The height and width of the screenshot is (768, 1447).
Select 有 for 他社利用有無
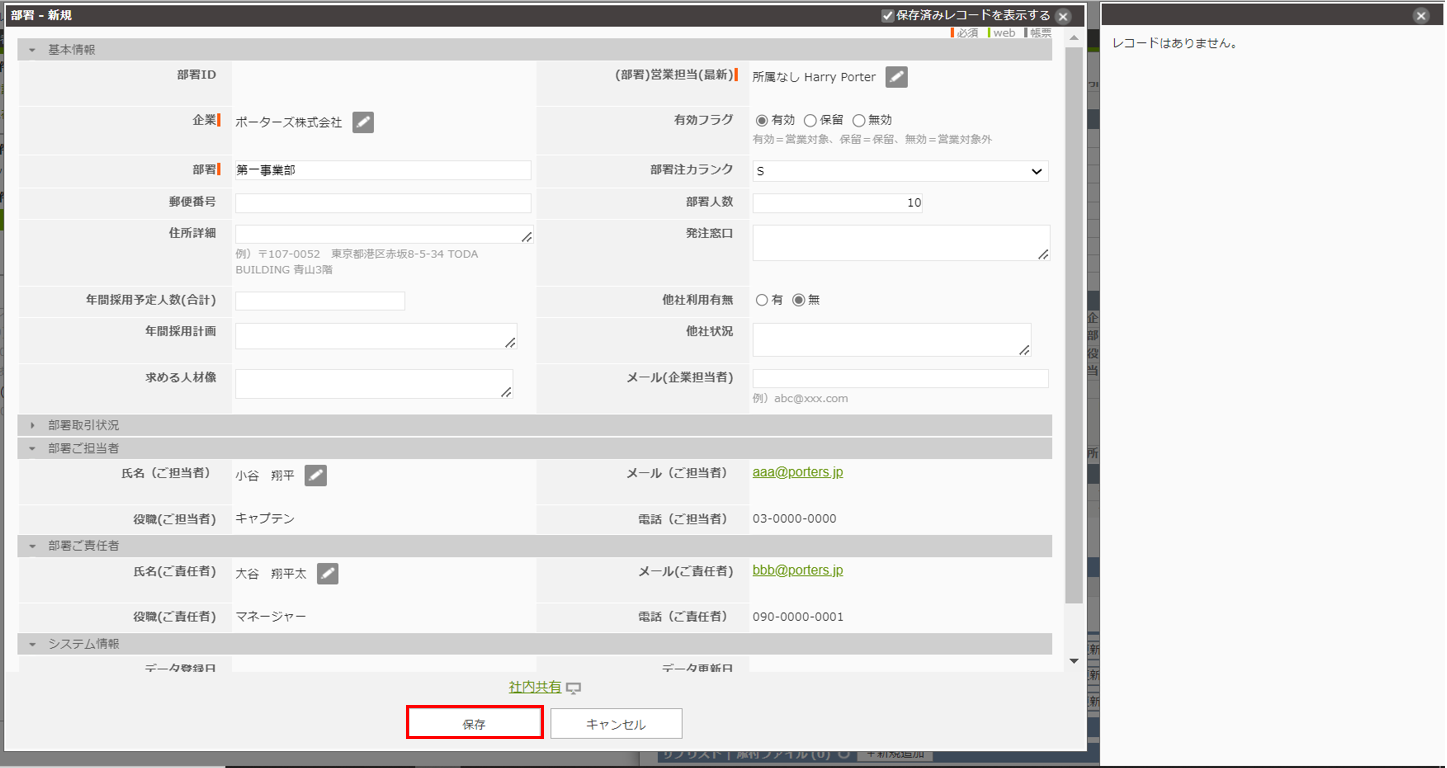[x=762, y=300]
